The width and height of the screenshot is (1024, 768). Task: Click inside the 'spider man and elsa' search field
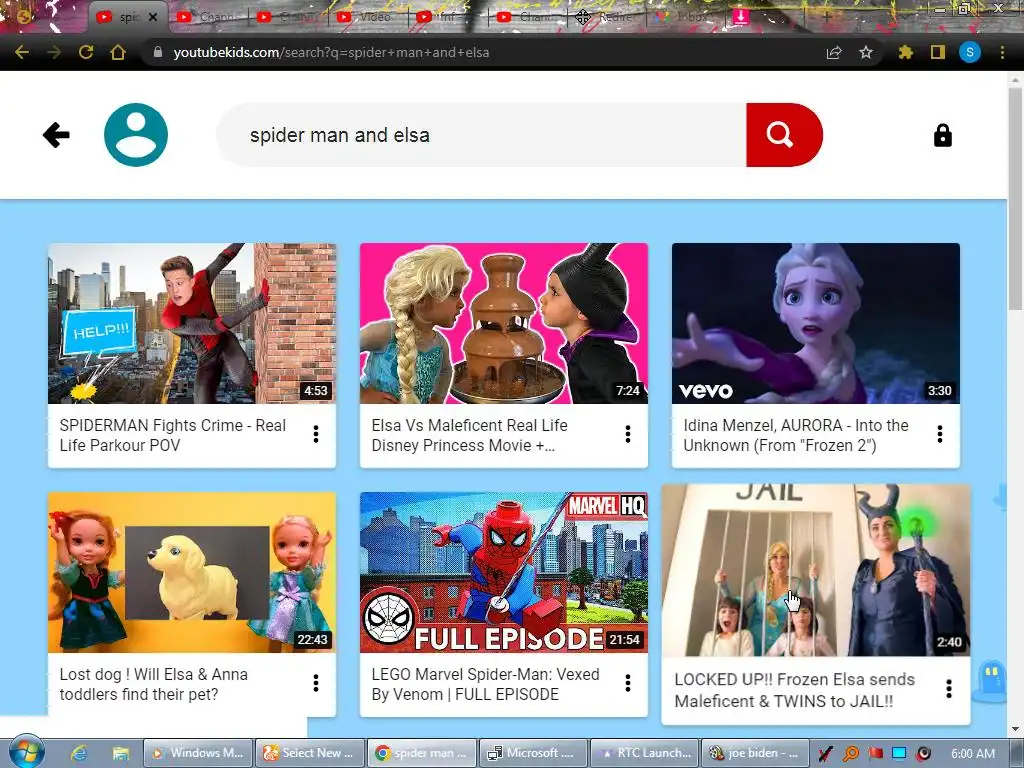pos(481,135)
